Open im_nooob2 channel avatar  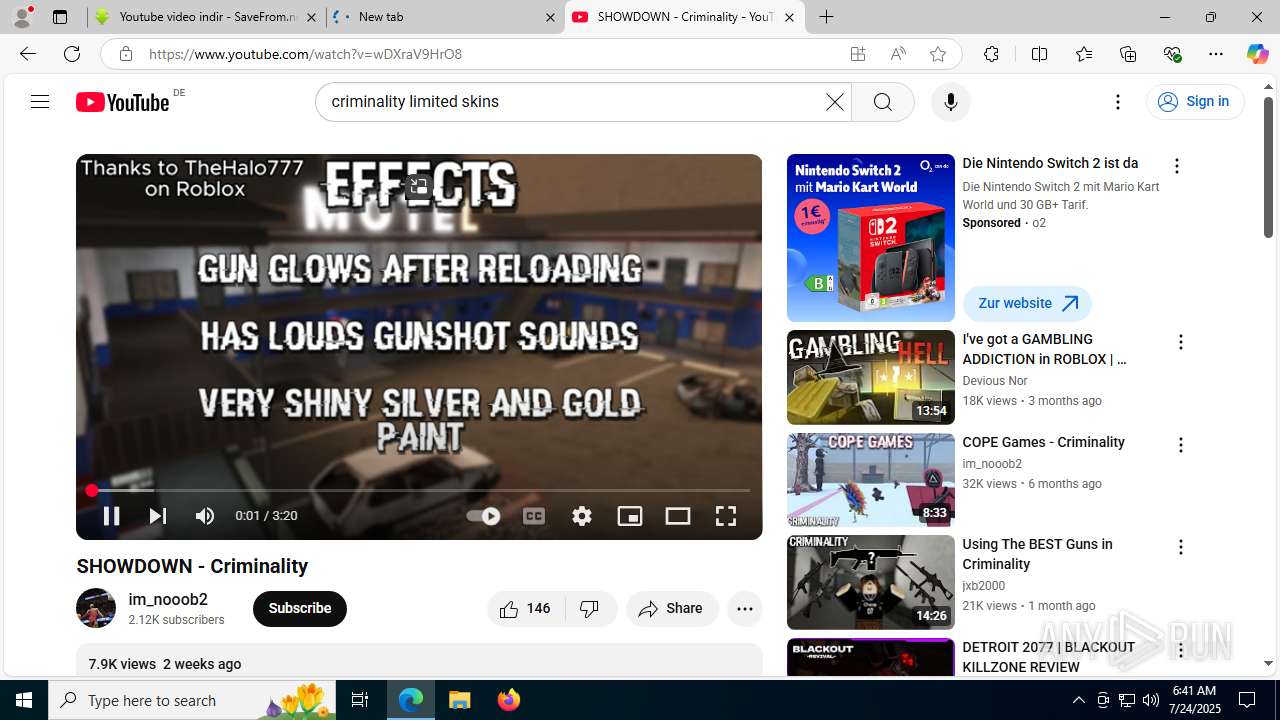96,608
